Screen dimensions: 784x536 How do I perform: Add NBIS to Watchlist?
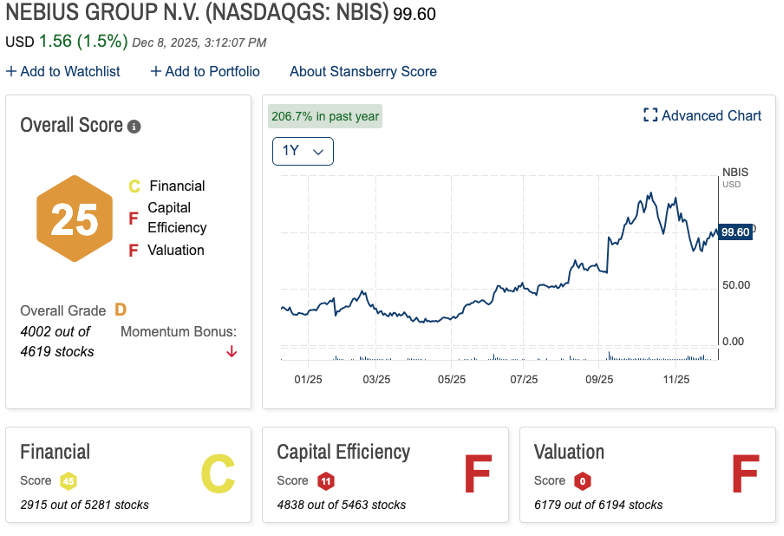click(x=63, y=71)
